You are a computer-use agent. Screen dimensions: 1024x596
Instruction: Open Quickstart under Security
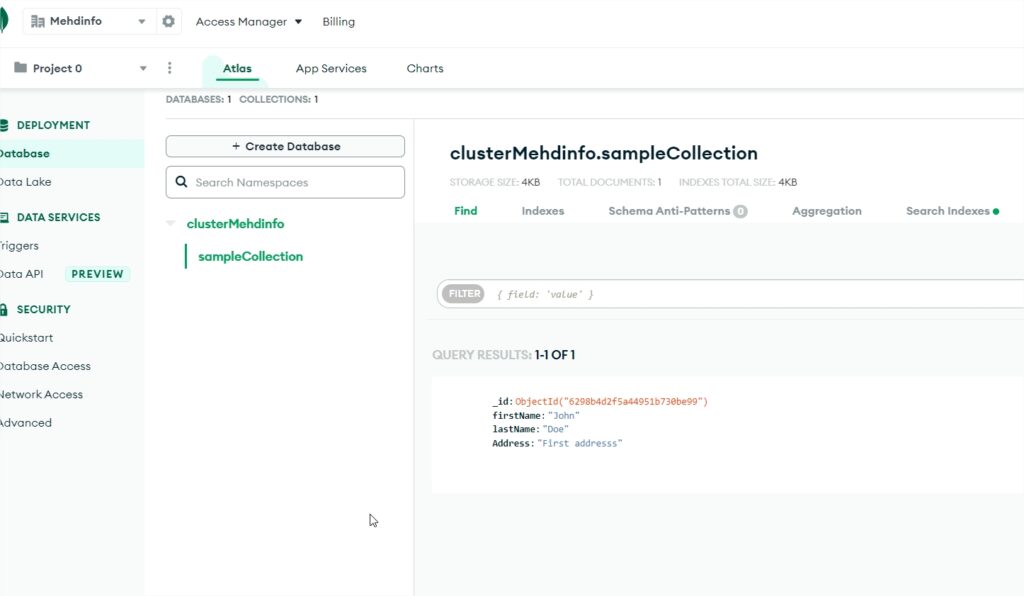coord(27,338)
